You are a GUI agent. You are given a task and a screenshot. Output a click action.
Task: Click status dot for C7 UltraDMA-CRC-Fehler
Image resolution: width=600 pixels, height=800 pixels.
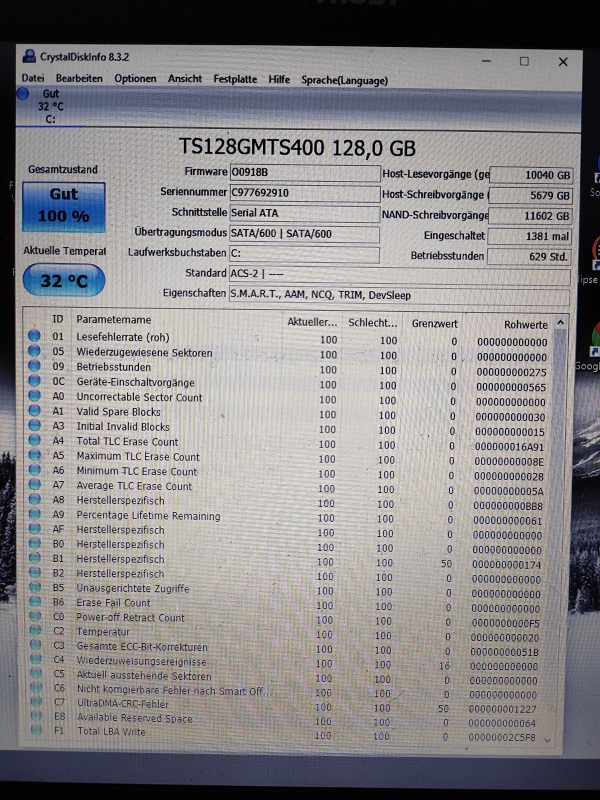36,702
